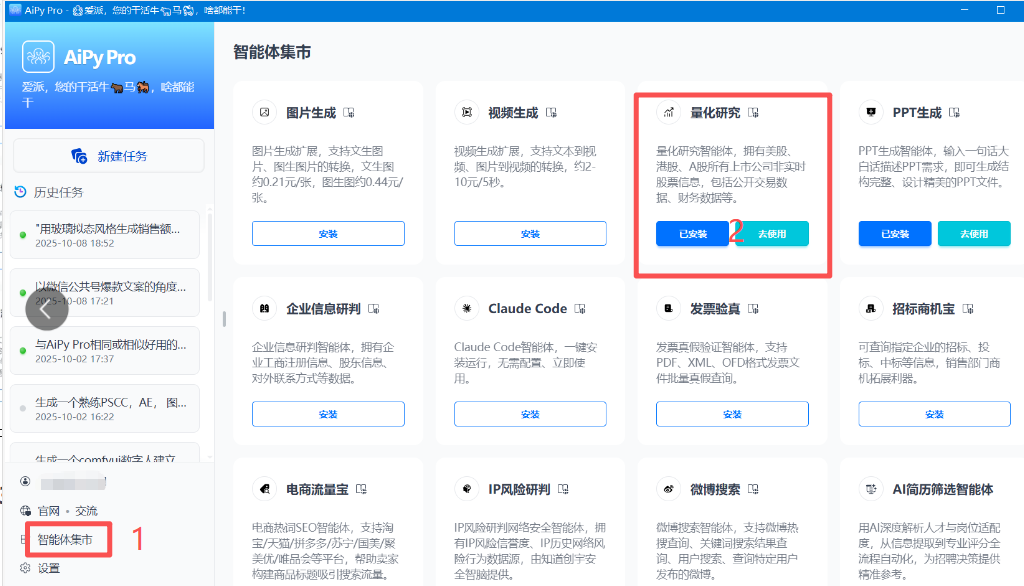Viewport: 1024px width, 586px height.
Task: Click the 量化研究 chart icon
Action: tap(669, 112)
